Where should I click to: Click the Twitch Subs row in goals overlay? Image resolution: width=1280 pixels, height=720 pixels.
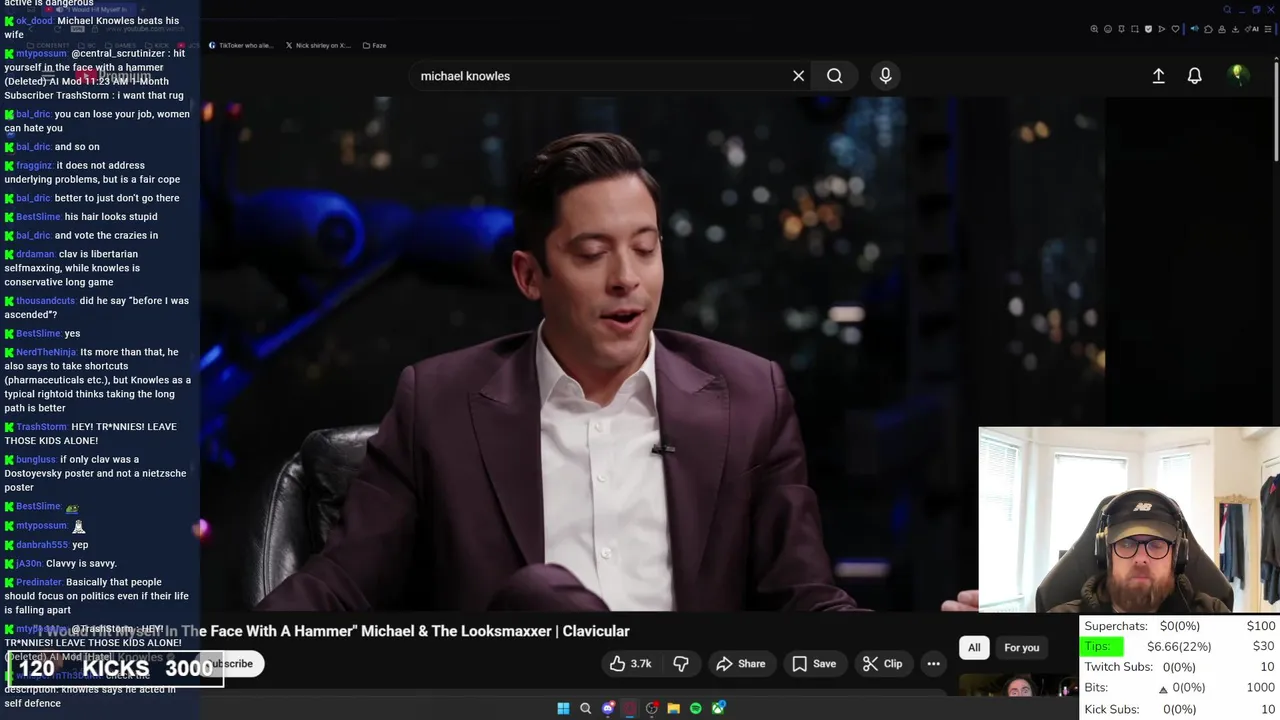[1180, 667]
